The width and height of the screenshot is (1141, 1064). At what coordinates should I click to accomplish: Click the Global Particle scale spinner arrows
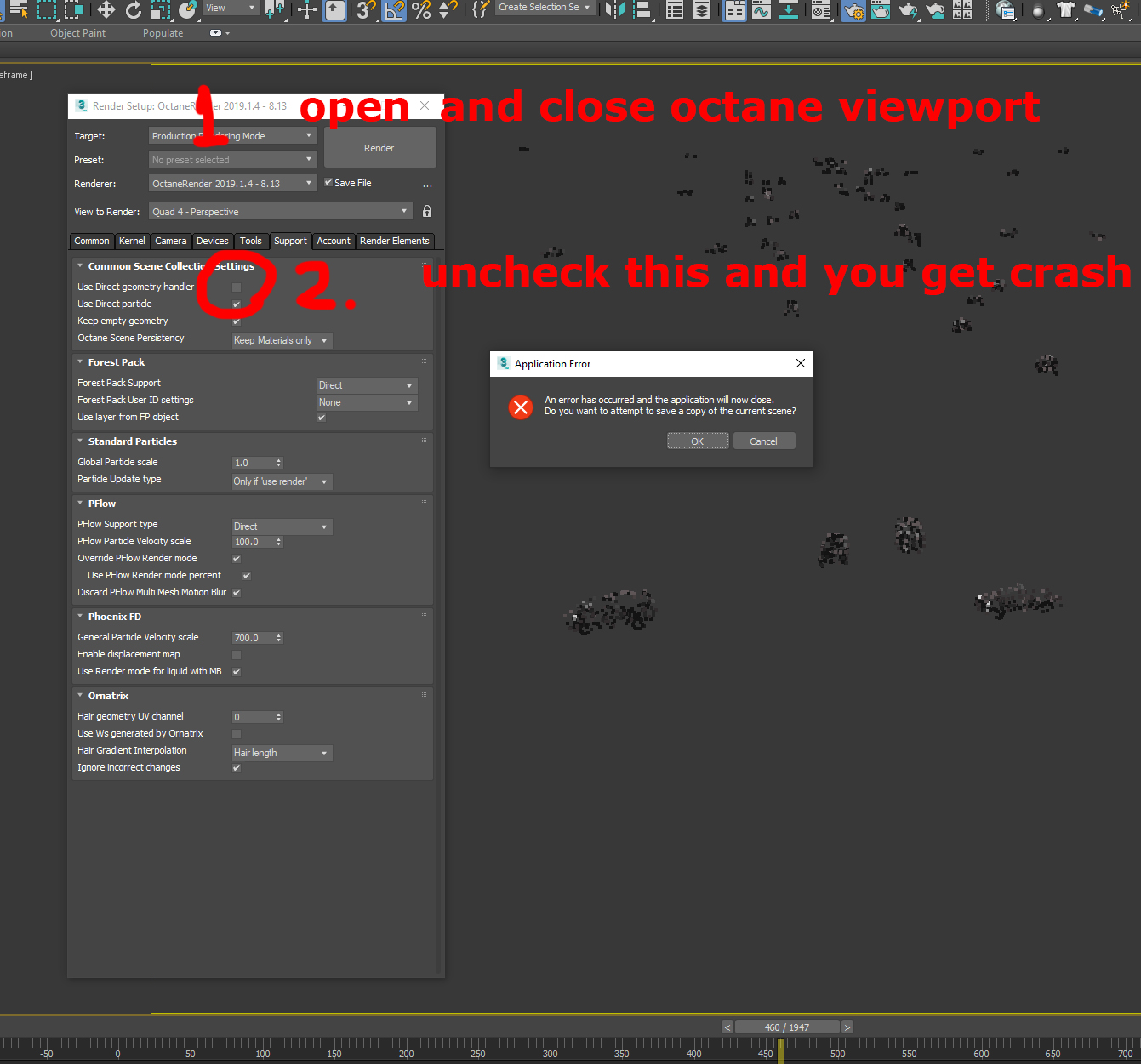(279, 463)
